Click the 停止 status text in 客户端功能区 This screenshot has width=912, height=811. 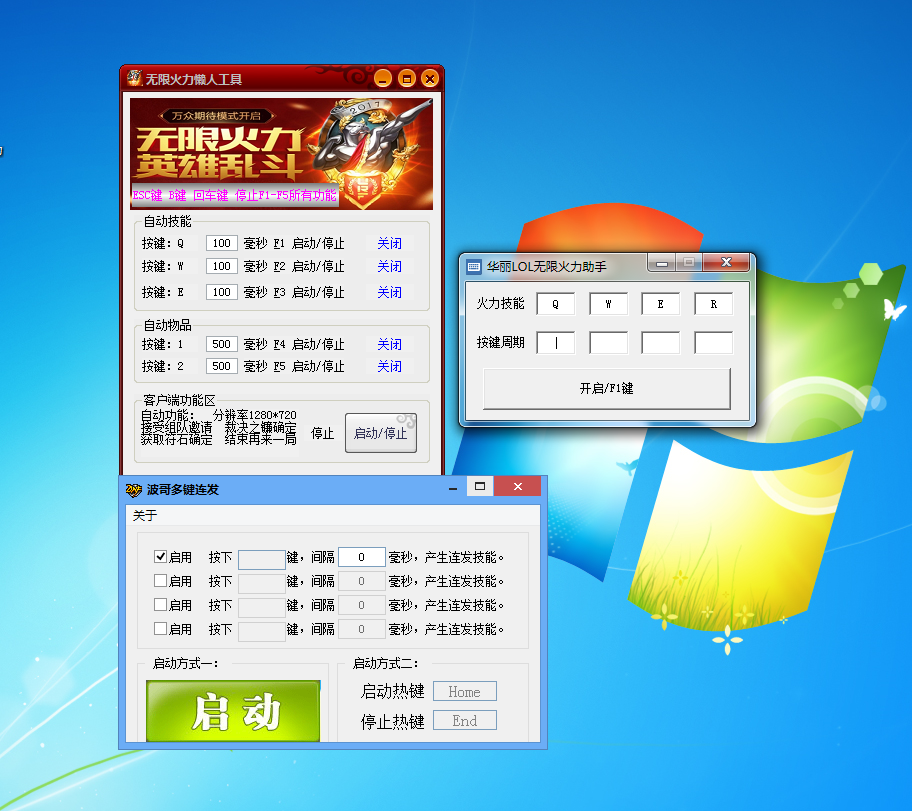(322, 433)
